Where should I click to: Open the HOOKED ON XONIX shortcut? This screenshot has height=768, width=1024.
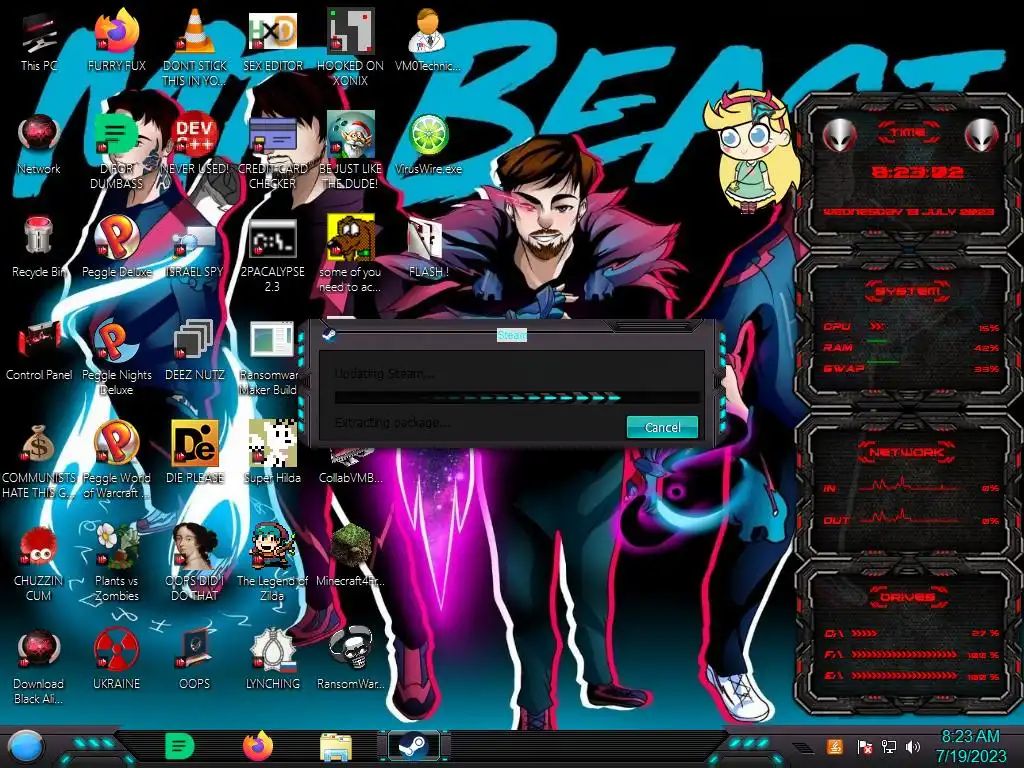point(351,47)
